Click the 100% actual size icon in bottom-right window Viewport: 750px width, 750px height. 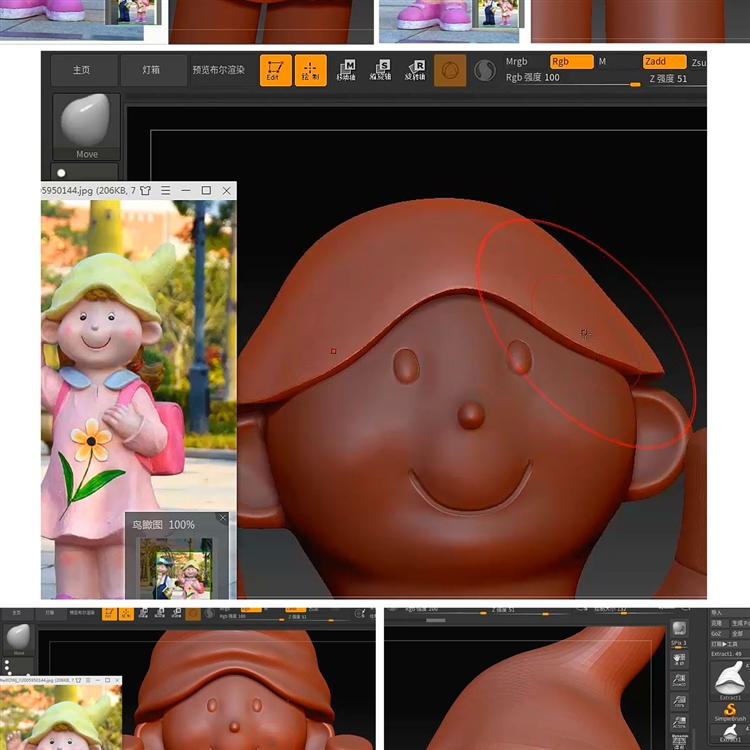(x=679, y=702)
